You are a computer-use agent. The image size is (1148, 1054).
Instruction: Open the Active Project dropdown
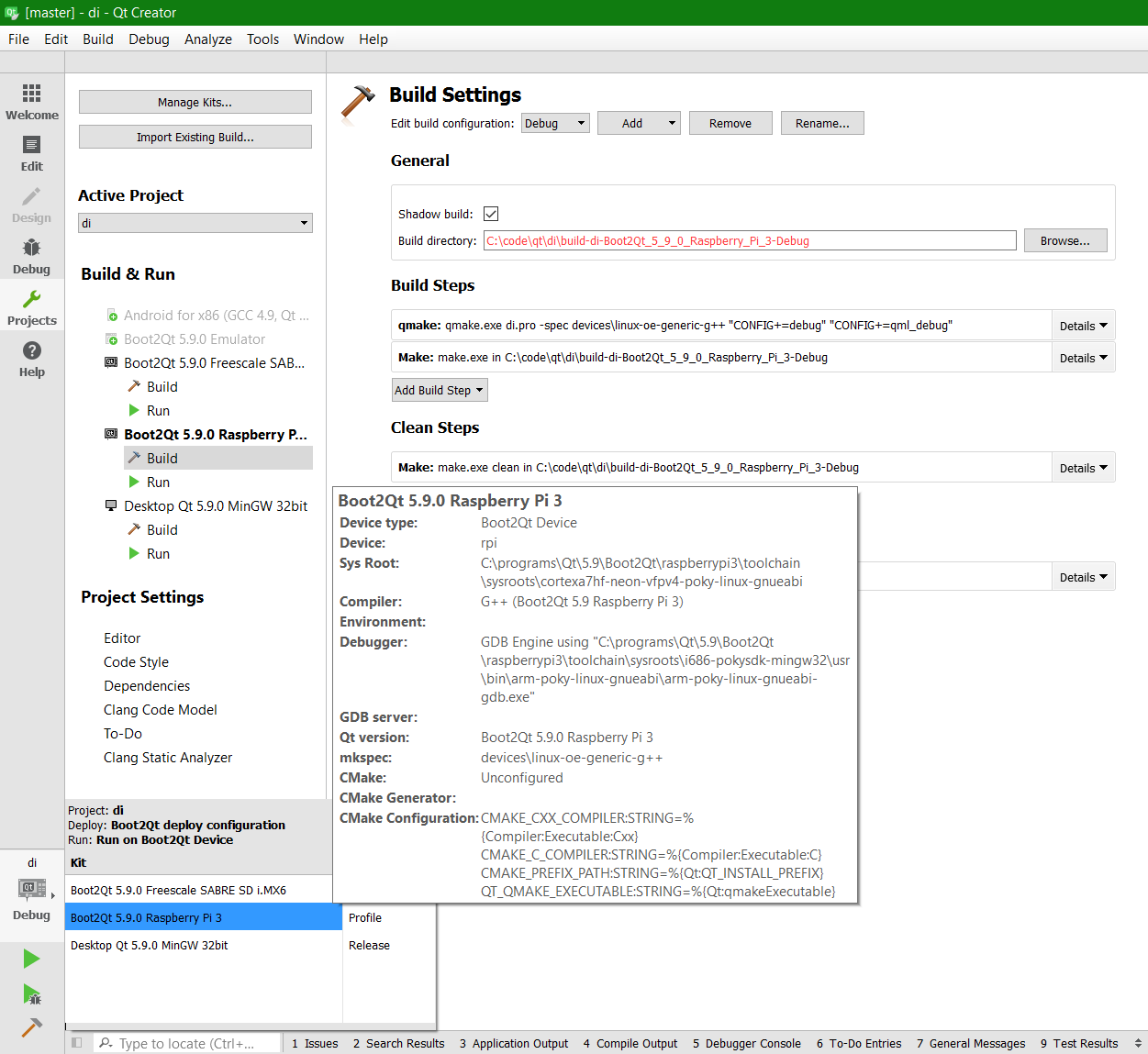tap(195, 223)
